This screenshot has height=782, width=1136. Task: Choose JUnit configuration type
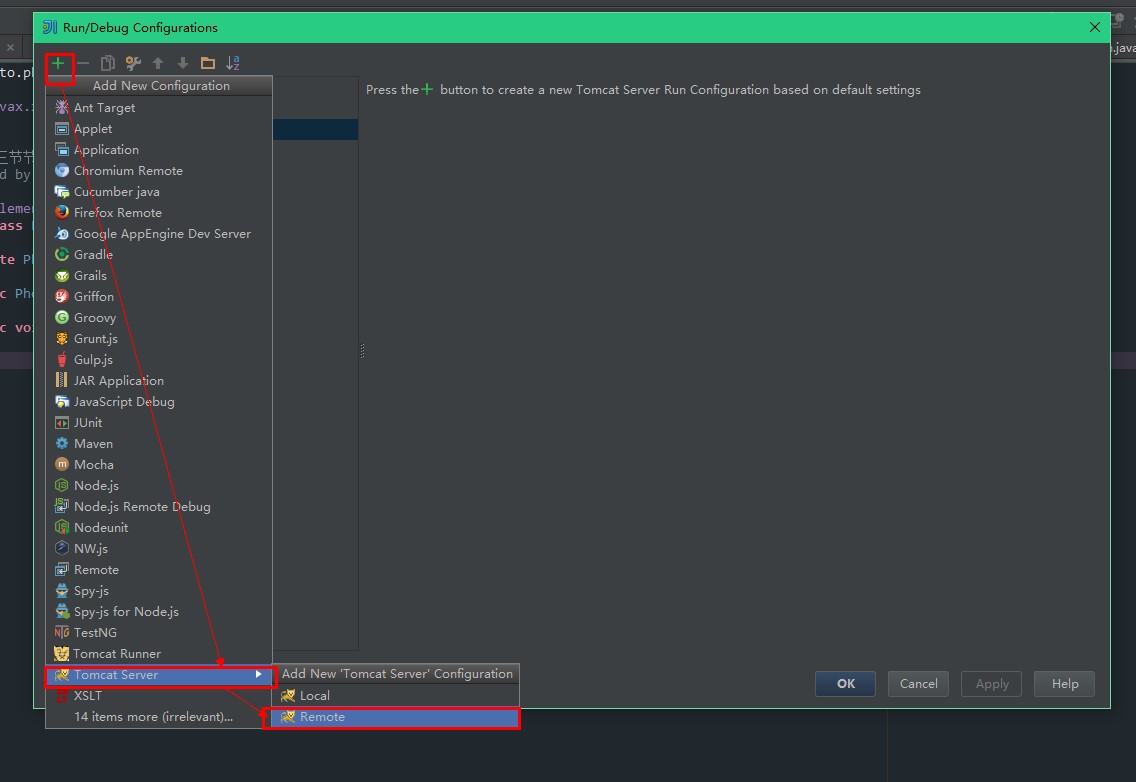coord(159,423)
